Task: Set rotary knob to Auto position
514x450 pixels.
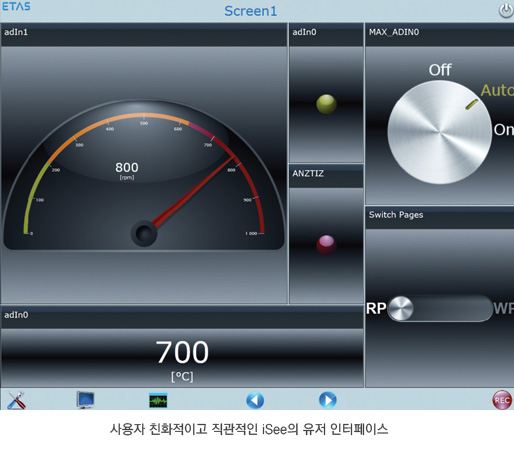Action: [497, 90]
